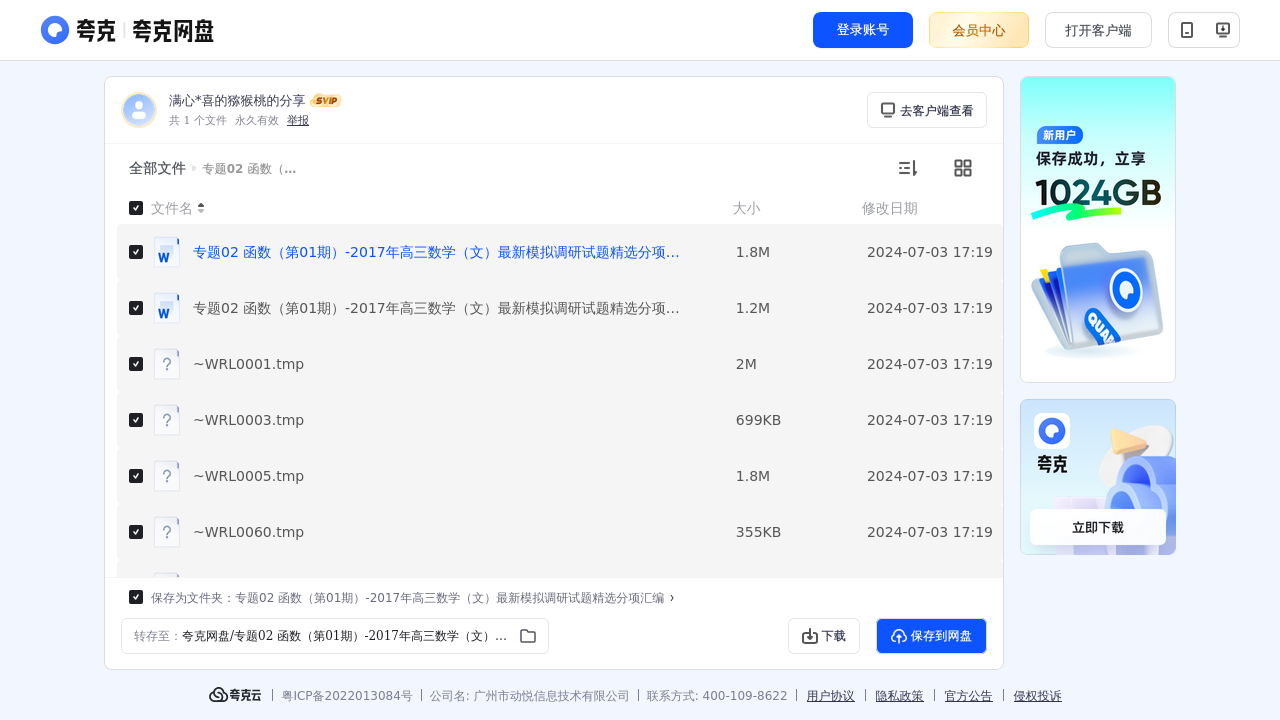Click 去客户端查看 button
The image size is (1280, 720).
click(927, 110)
